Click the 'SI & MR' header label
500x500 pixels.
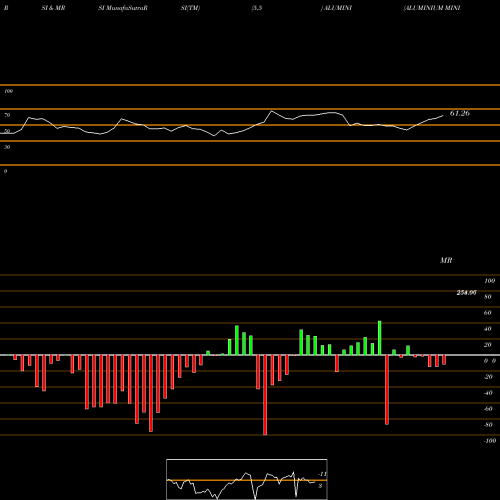[53, 8]
